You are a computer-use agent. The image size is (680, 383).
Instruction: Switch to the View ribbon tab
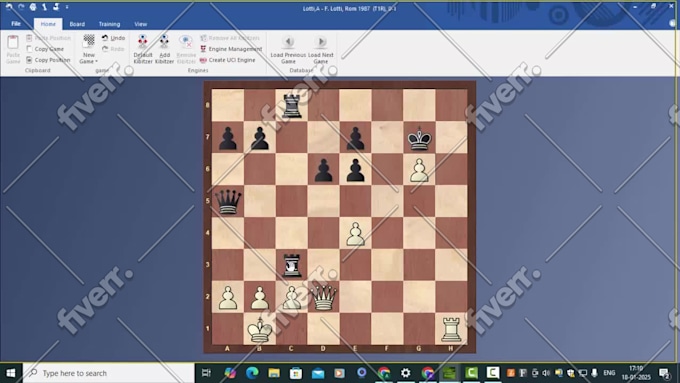pos(141,24)
